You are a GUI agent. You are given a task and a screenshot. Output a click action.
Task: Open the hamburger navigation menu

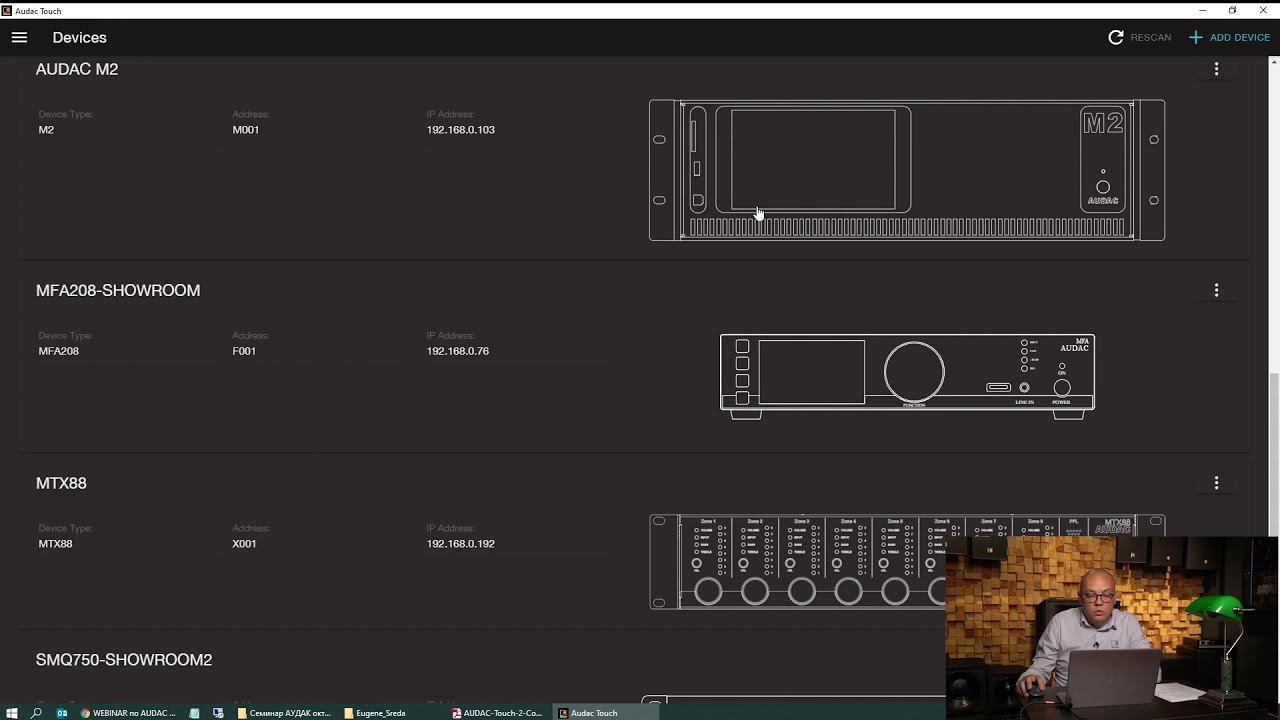click(19, 37)
